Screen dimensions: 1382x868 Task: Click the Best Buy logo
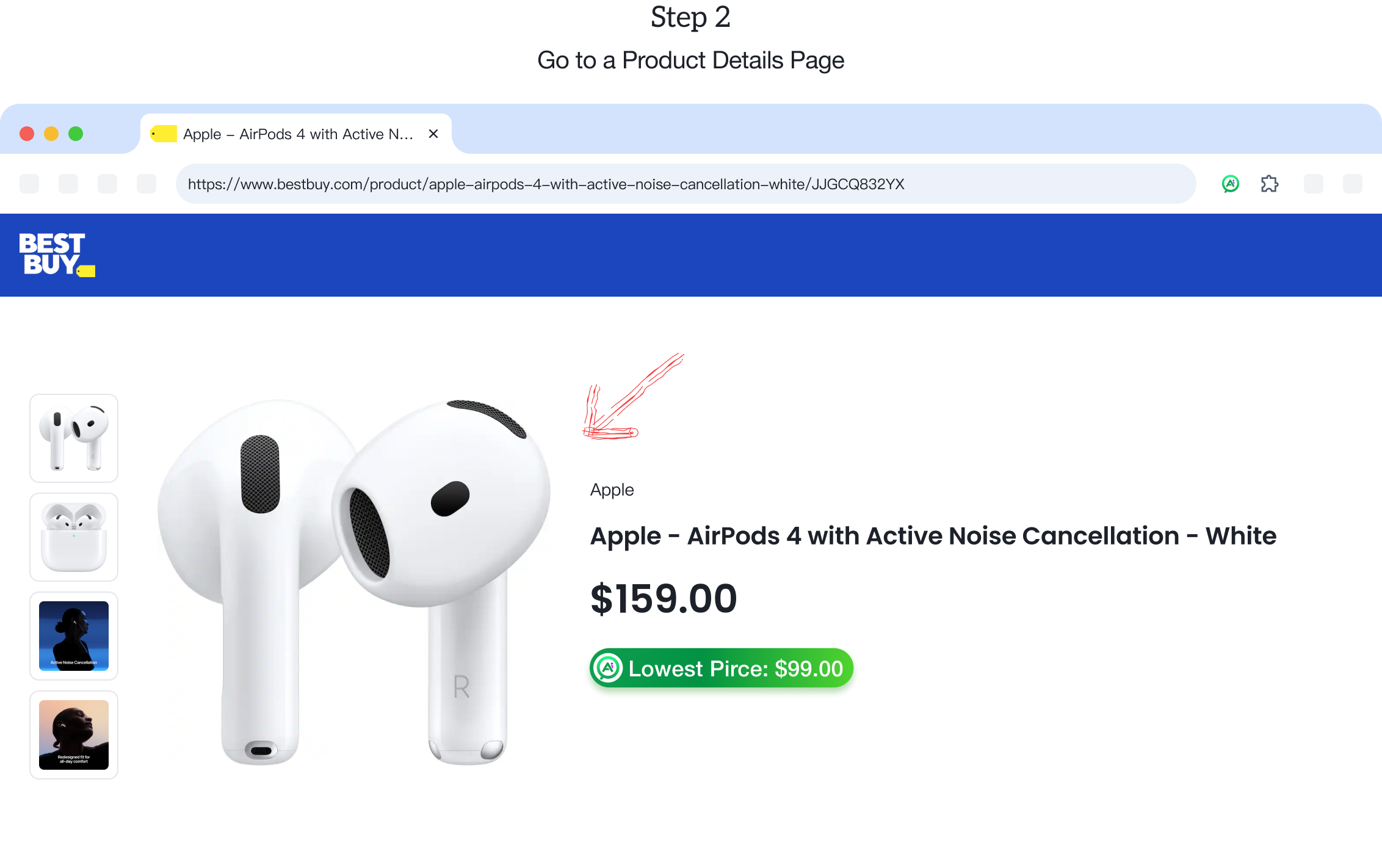tap(56, 254)
